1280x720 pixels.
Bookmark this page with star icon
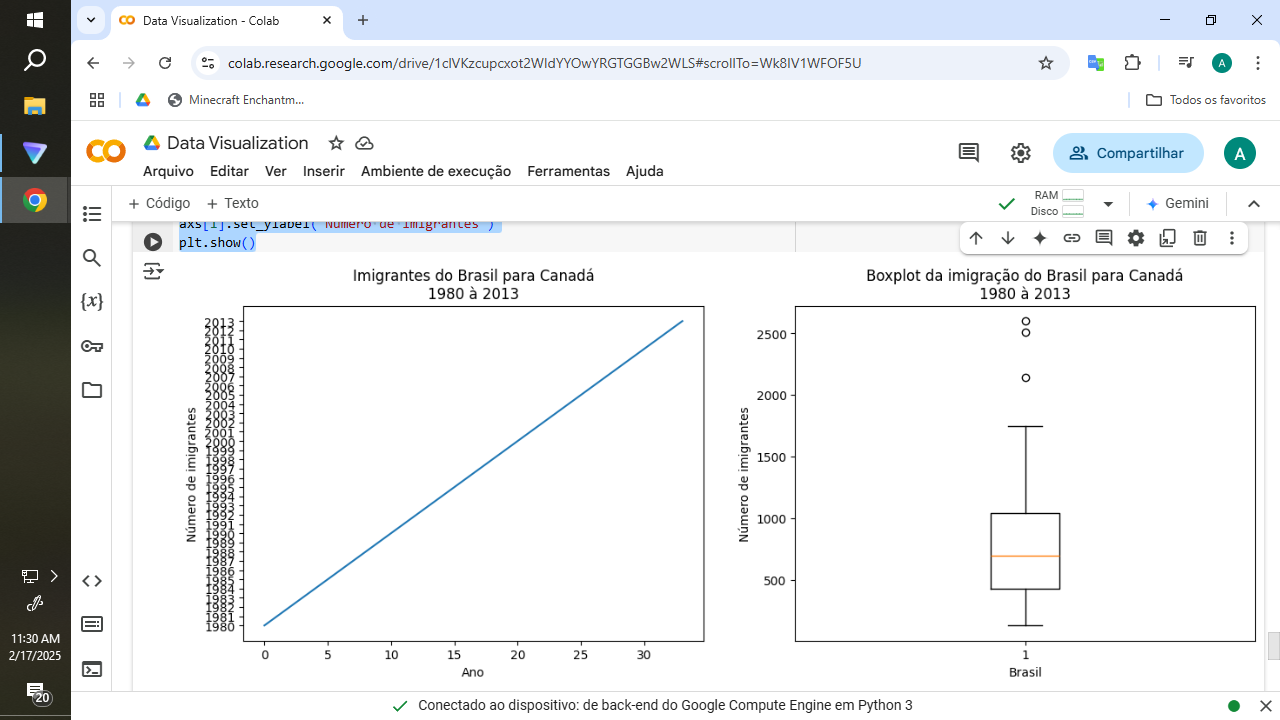click(1046, 63)
